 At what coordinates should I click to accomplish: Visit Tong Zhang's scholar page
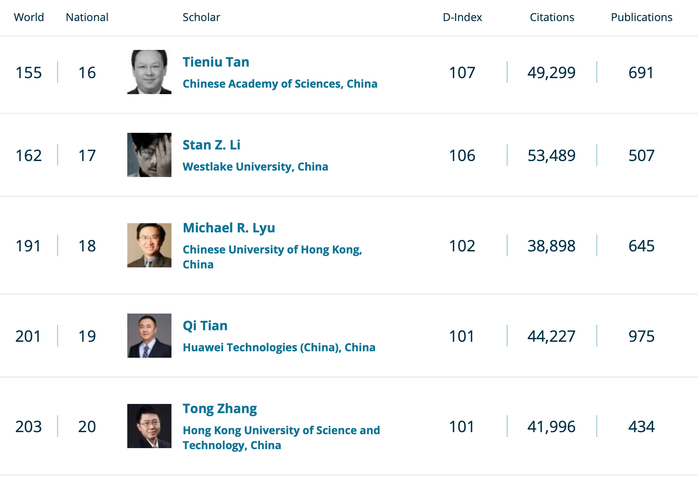click(x=220, y=408)
